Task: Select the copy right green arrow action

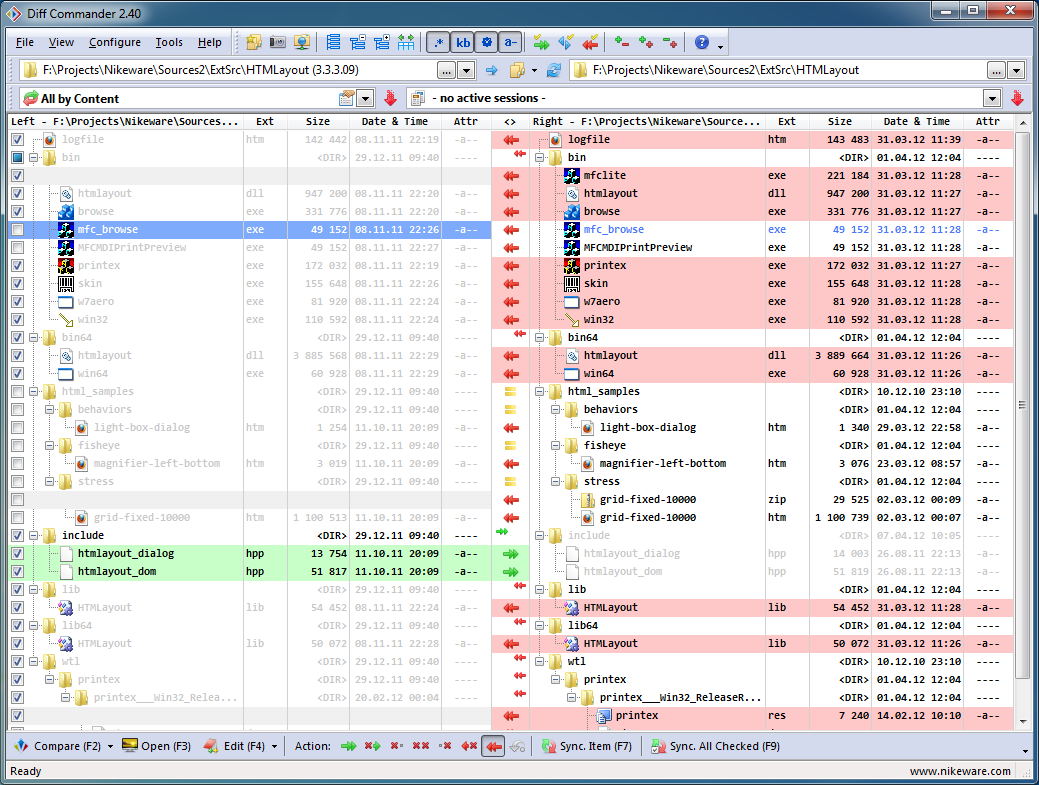Action: [349, 747]
